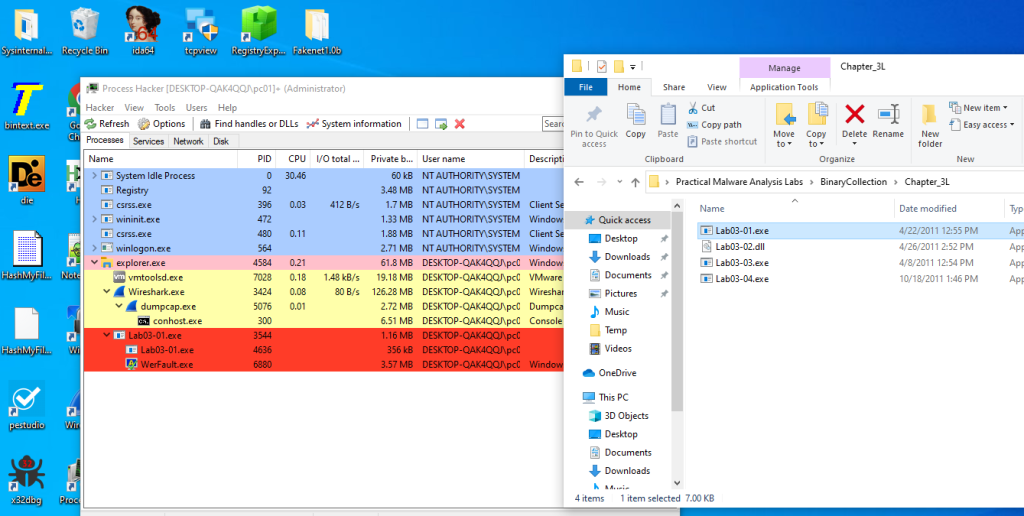Click the Delete red X icon in ribbon

(x=854, y=115)
